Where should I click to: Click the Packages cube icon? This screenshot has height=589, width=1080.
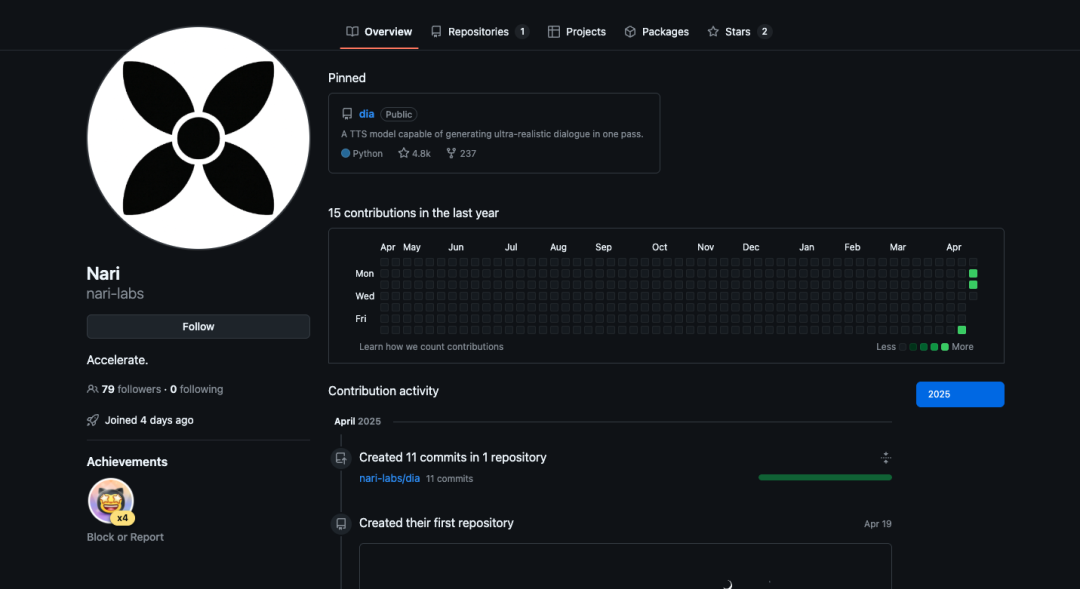tap(630, 32)
